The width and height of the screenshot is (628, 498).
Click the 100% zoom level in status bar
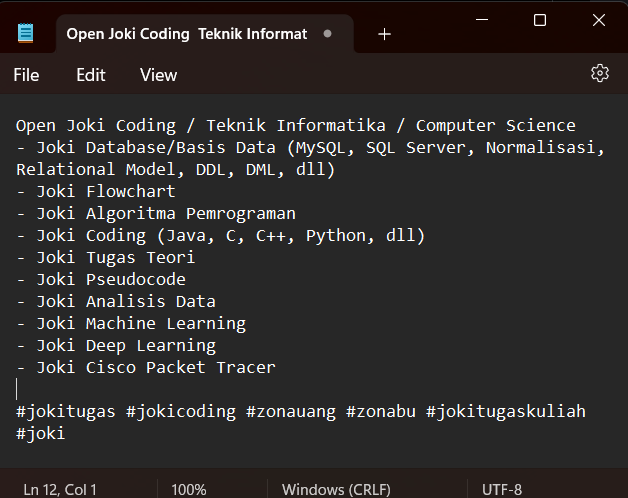(189, 490)
